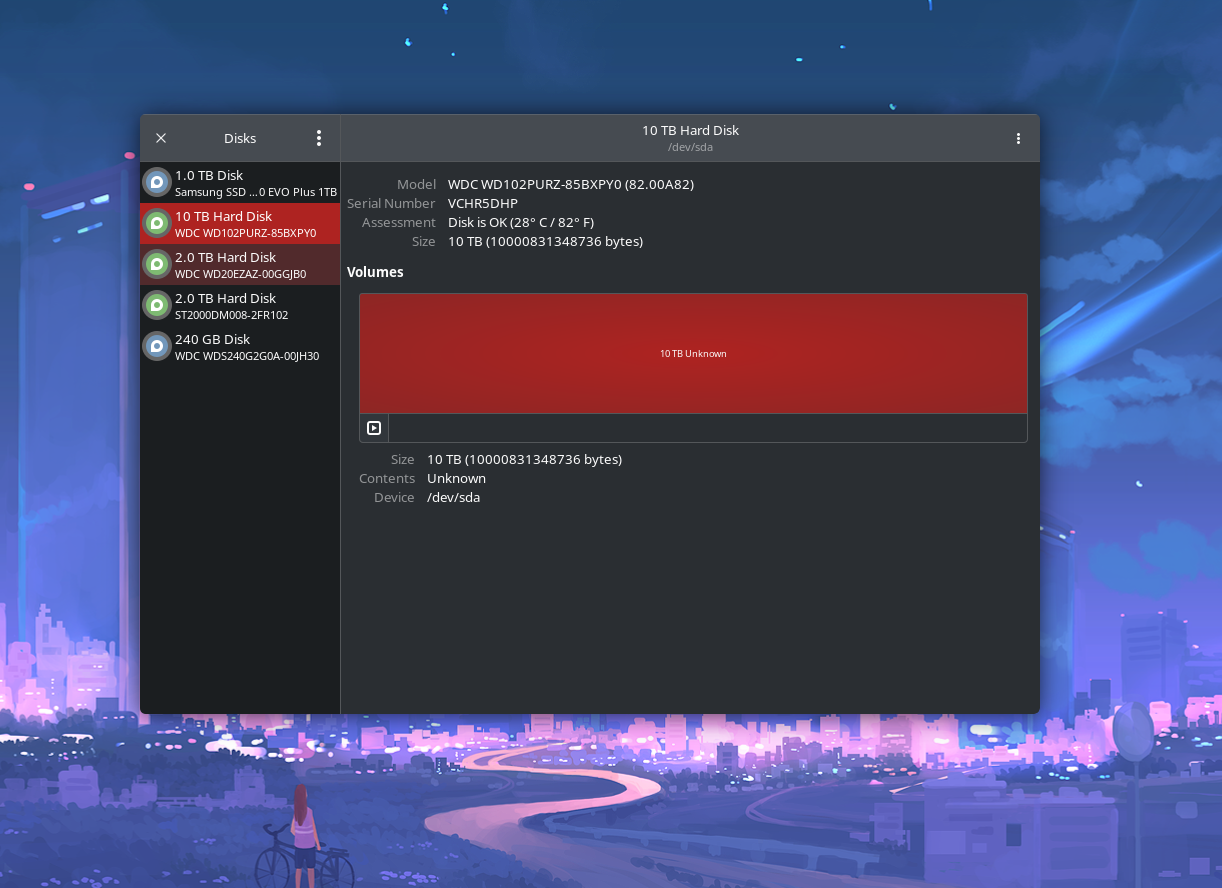Screen dimensions: 1222x888
Task: Click the ST2000DM008 hard disk drive icon
Action: (x=157, y=305)
